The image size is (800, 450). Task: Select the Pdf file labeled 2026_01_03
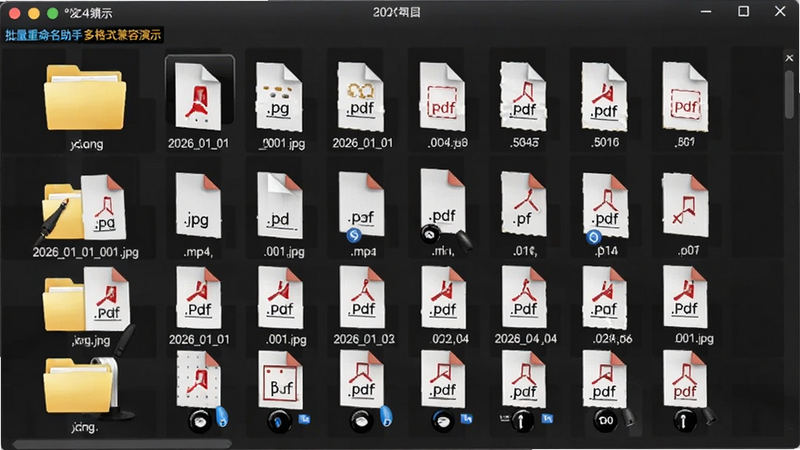point(362,297)
